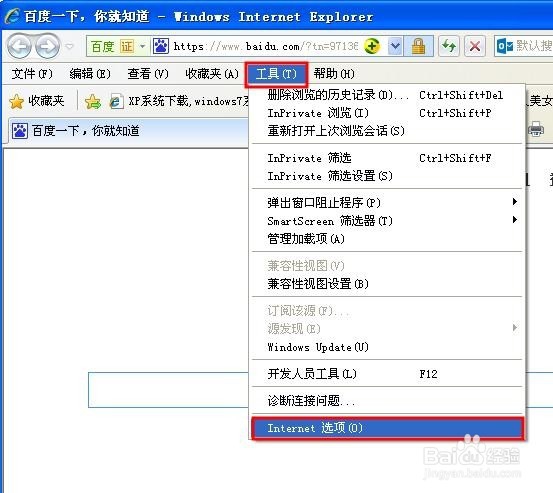Click the search provider icon by 默认搜
Screen dimensions: 553x493
505,46
